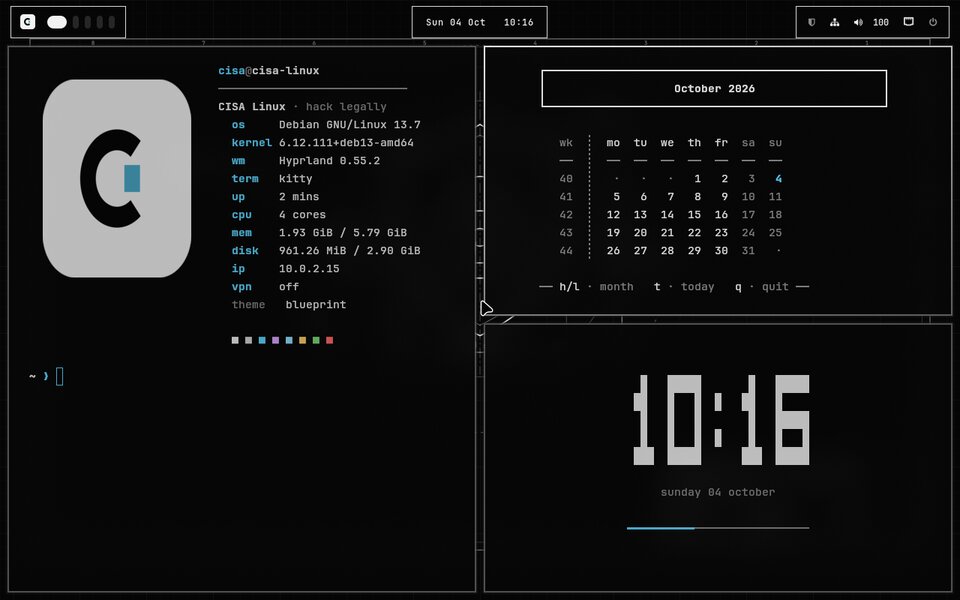Click week number 44 in calendar

(566, 250)
